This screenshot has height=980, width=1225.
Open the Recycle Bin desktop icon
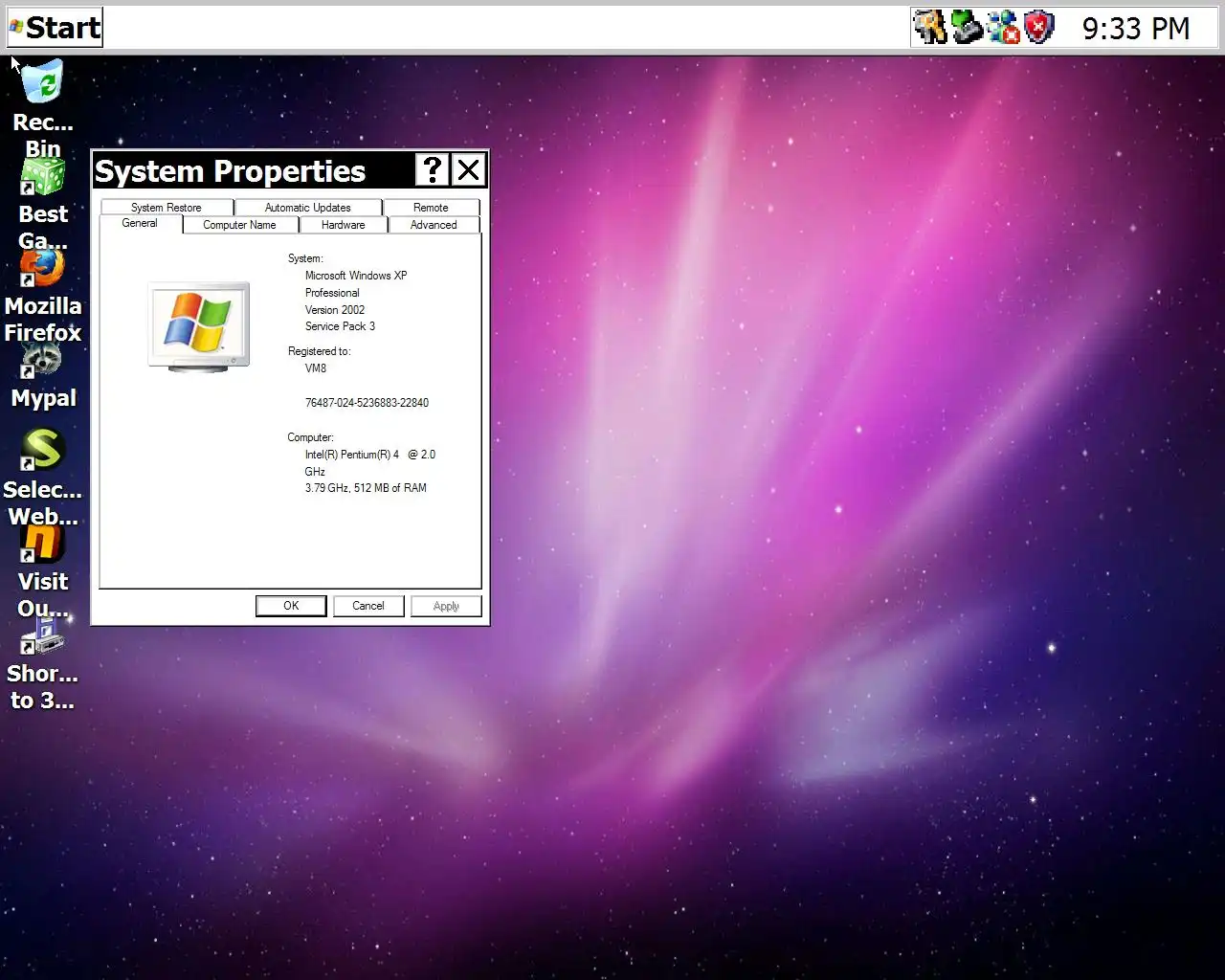point(42,82)
